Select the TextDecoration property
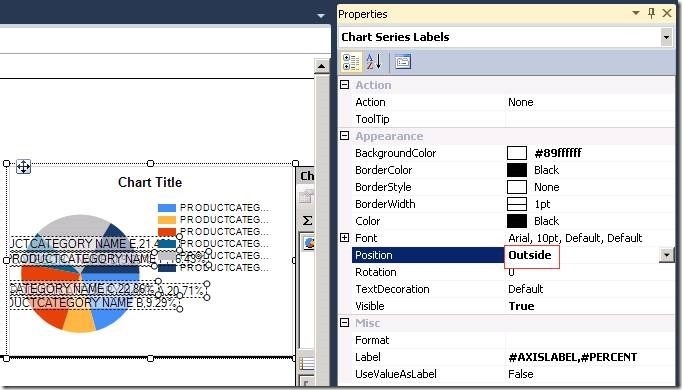 pyautogui.click(x=392, y=289)
